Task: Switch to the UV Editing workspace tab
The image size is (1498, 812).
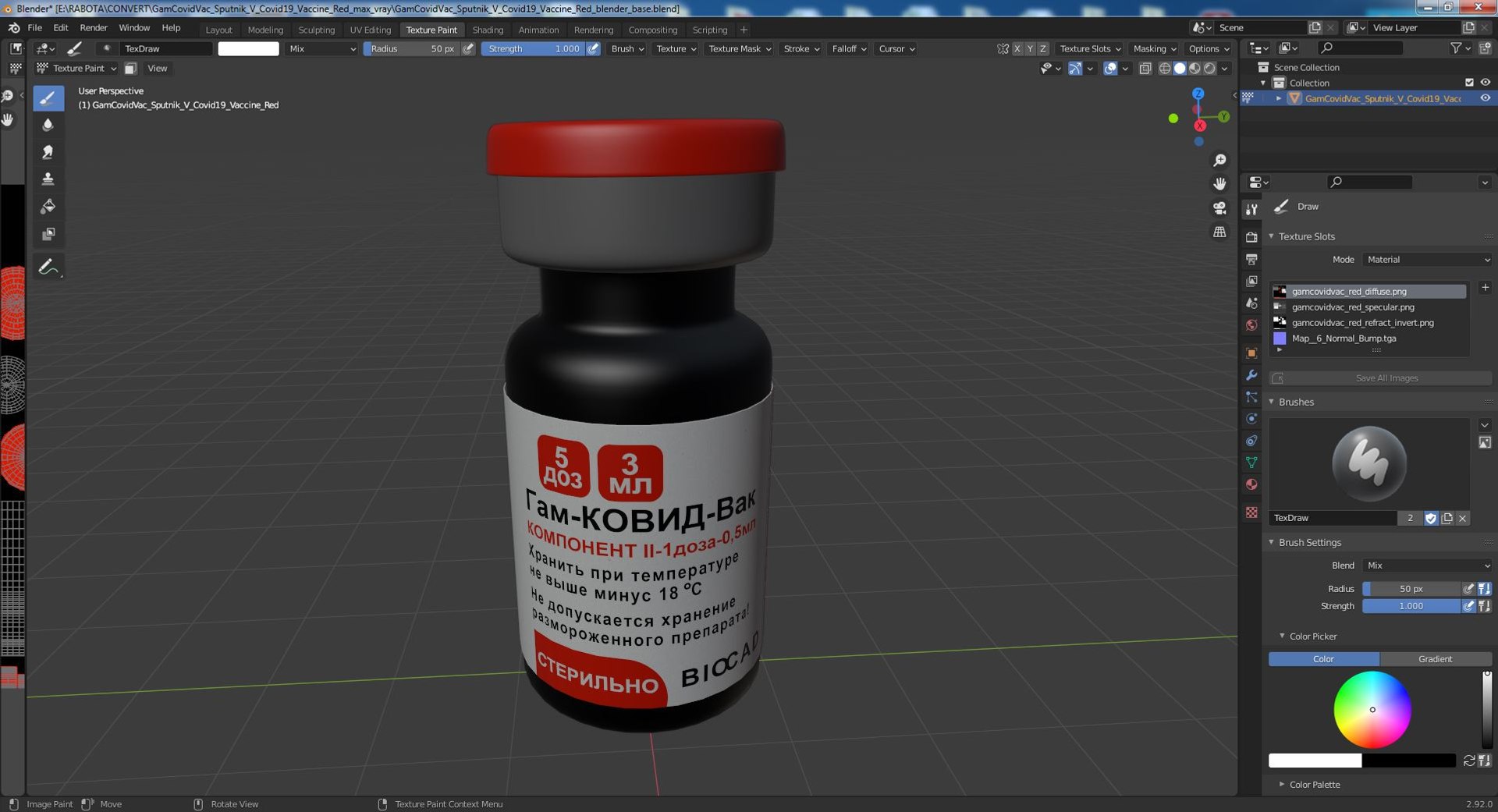Action: tap(370, 30)
